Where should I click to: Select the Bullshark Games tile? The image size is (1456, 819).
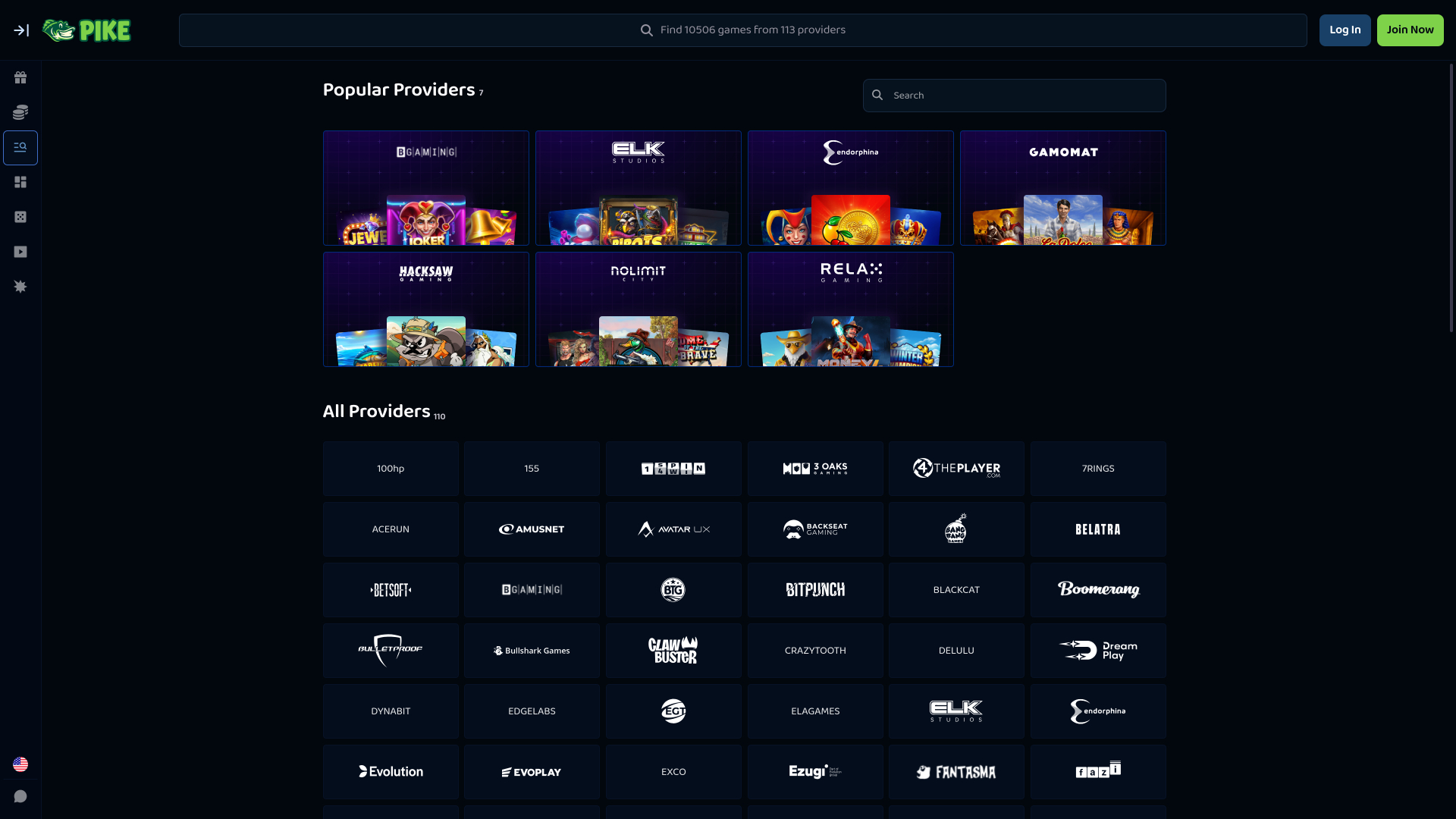[532, 651]
